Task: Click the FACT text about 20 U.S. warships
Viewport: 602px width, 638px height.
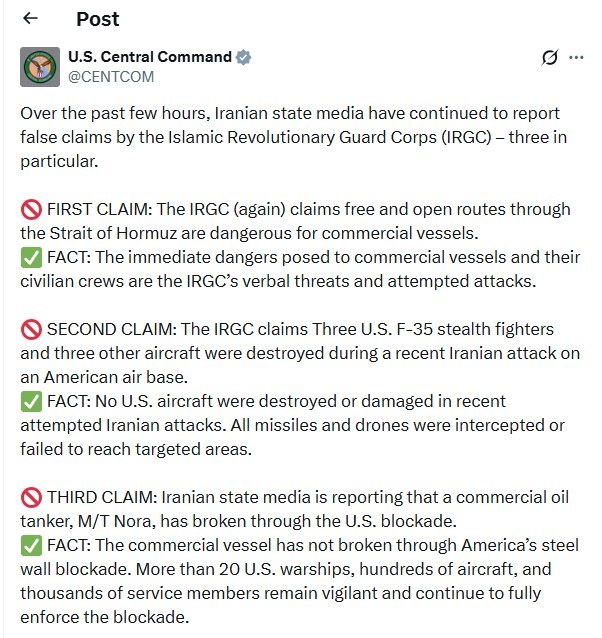Action: tap(299, 581)
